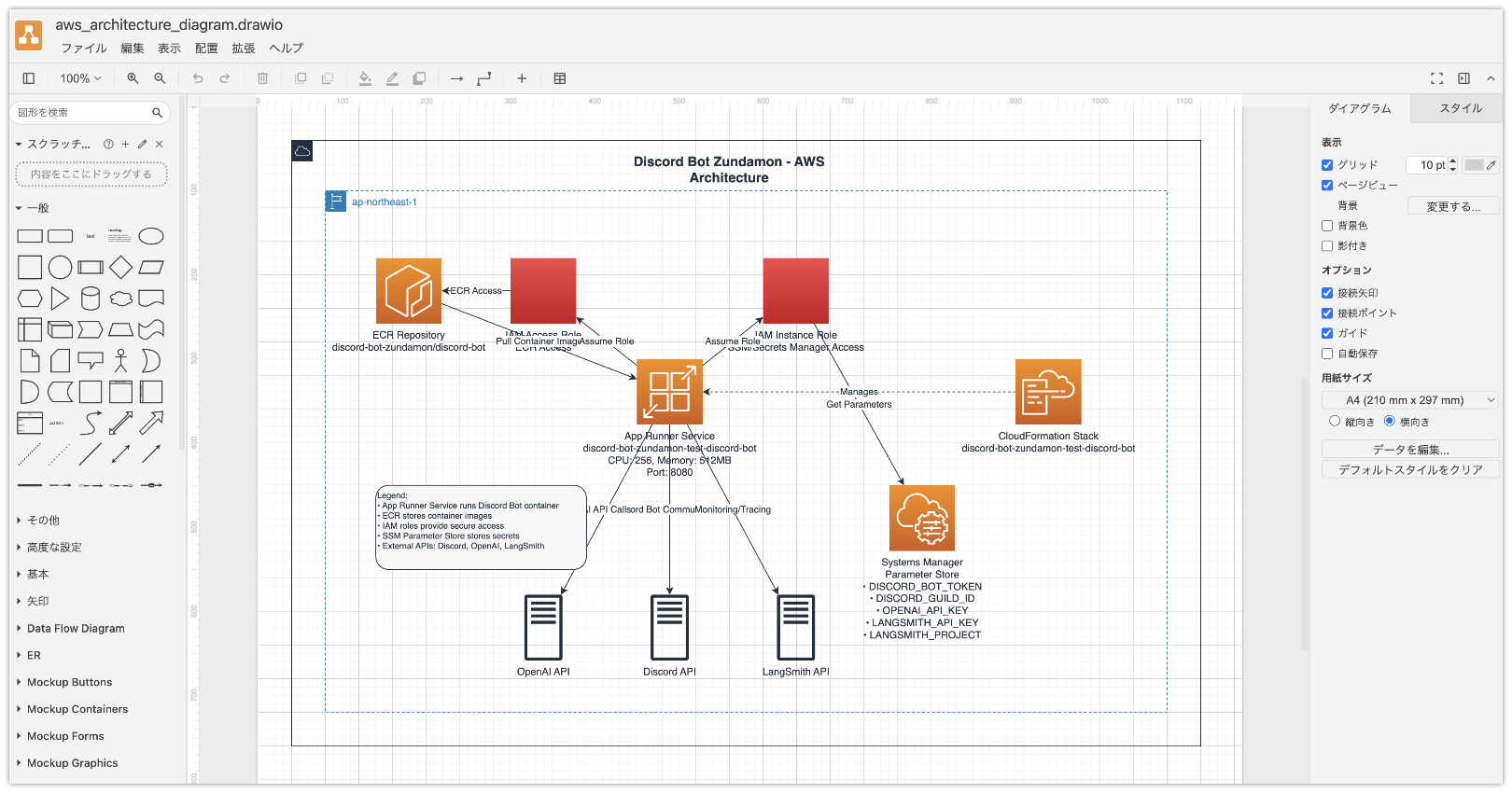Click the scratchpad help icon

108,144
